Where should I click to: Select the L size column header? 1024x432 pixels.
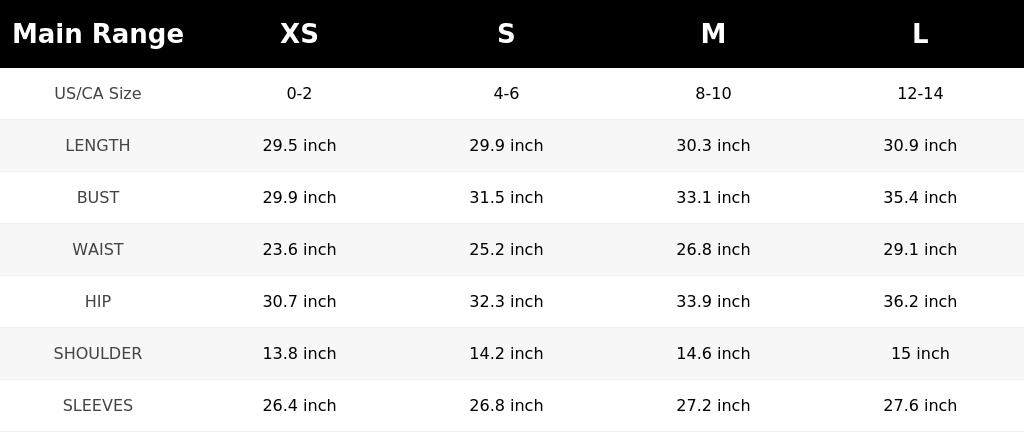tap(920, 34)
